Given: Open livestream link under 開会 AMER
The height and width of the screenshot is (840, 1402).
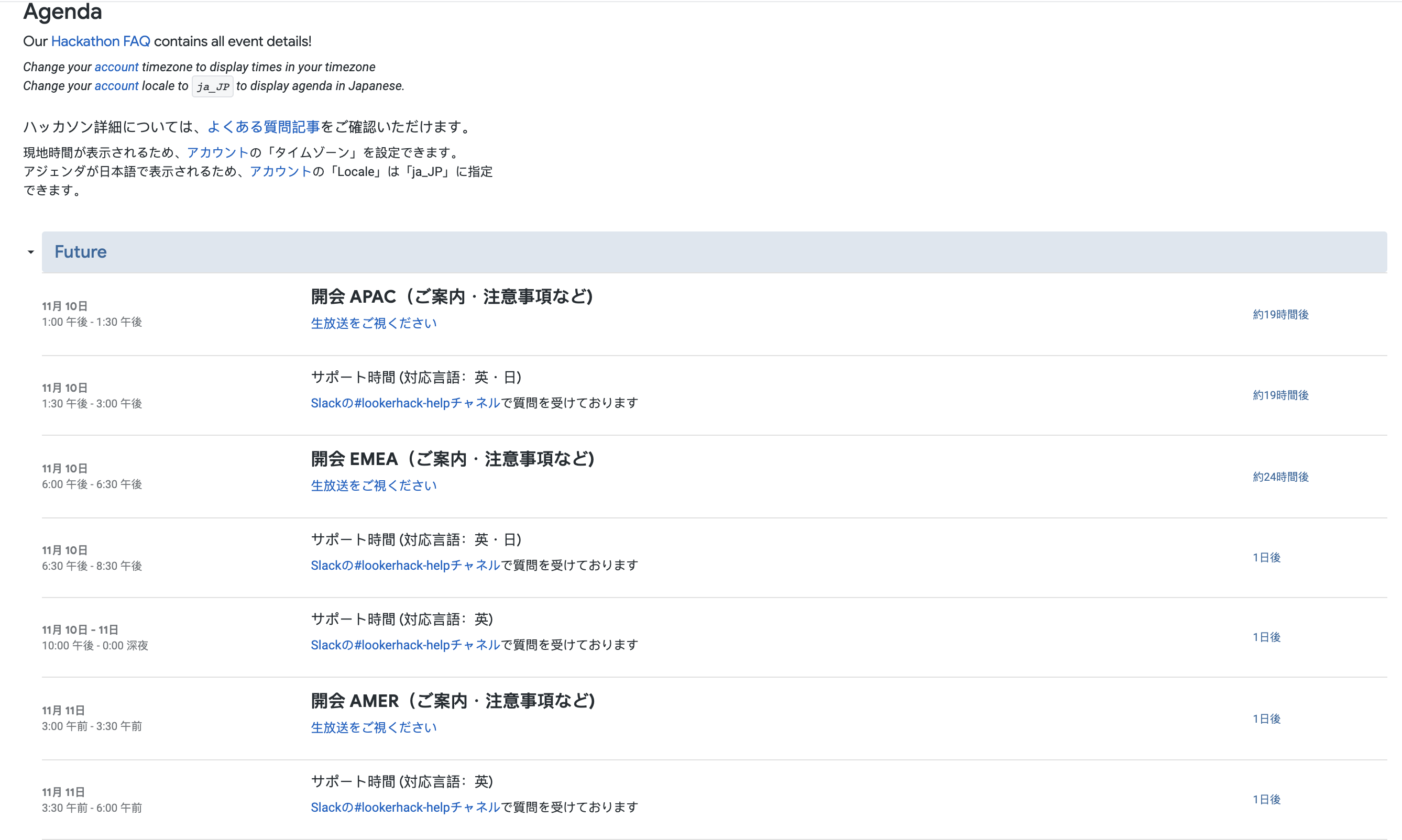Looking at the screenshot, I should [x=374, y=727].
